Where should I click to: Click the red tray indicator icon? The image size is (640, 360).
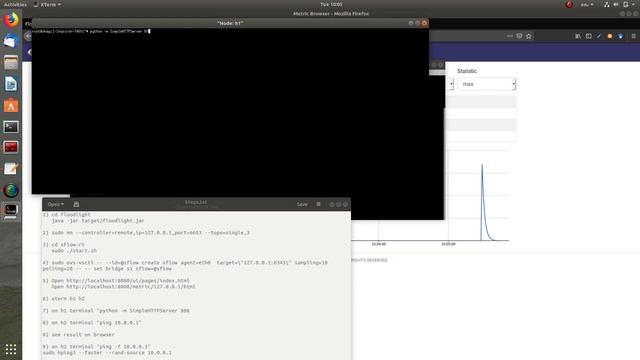tap(569, 4)
